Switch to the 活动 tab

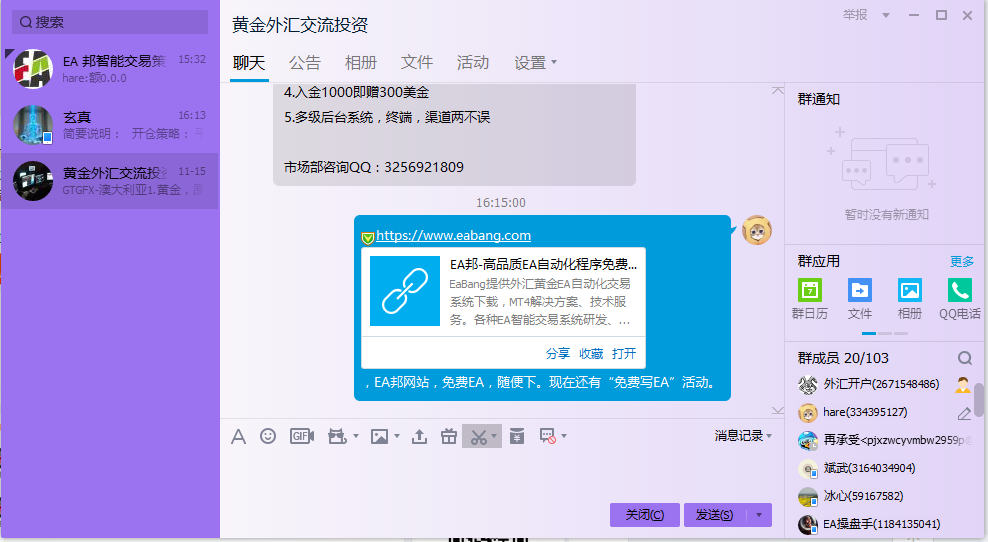tap(473, 62)
